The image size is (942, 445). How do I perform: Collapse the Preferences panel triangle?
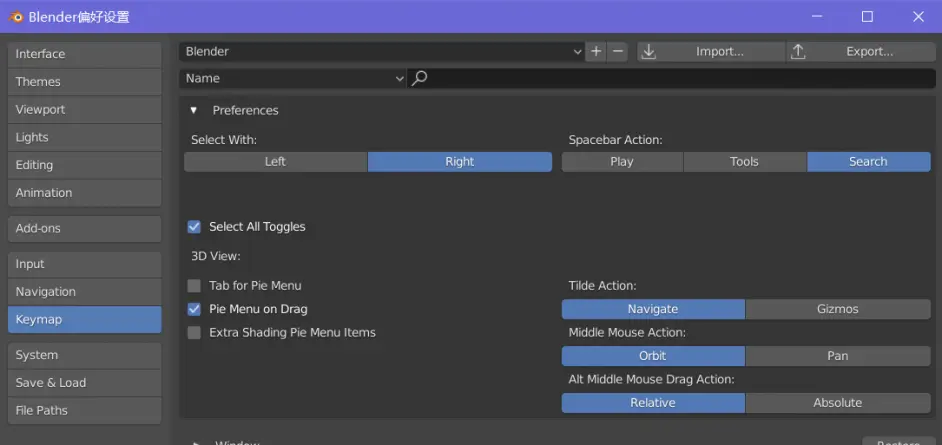pyautogui.click(x=194, y=110)
